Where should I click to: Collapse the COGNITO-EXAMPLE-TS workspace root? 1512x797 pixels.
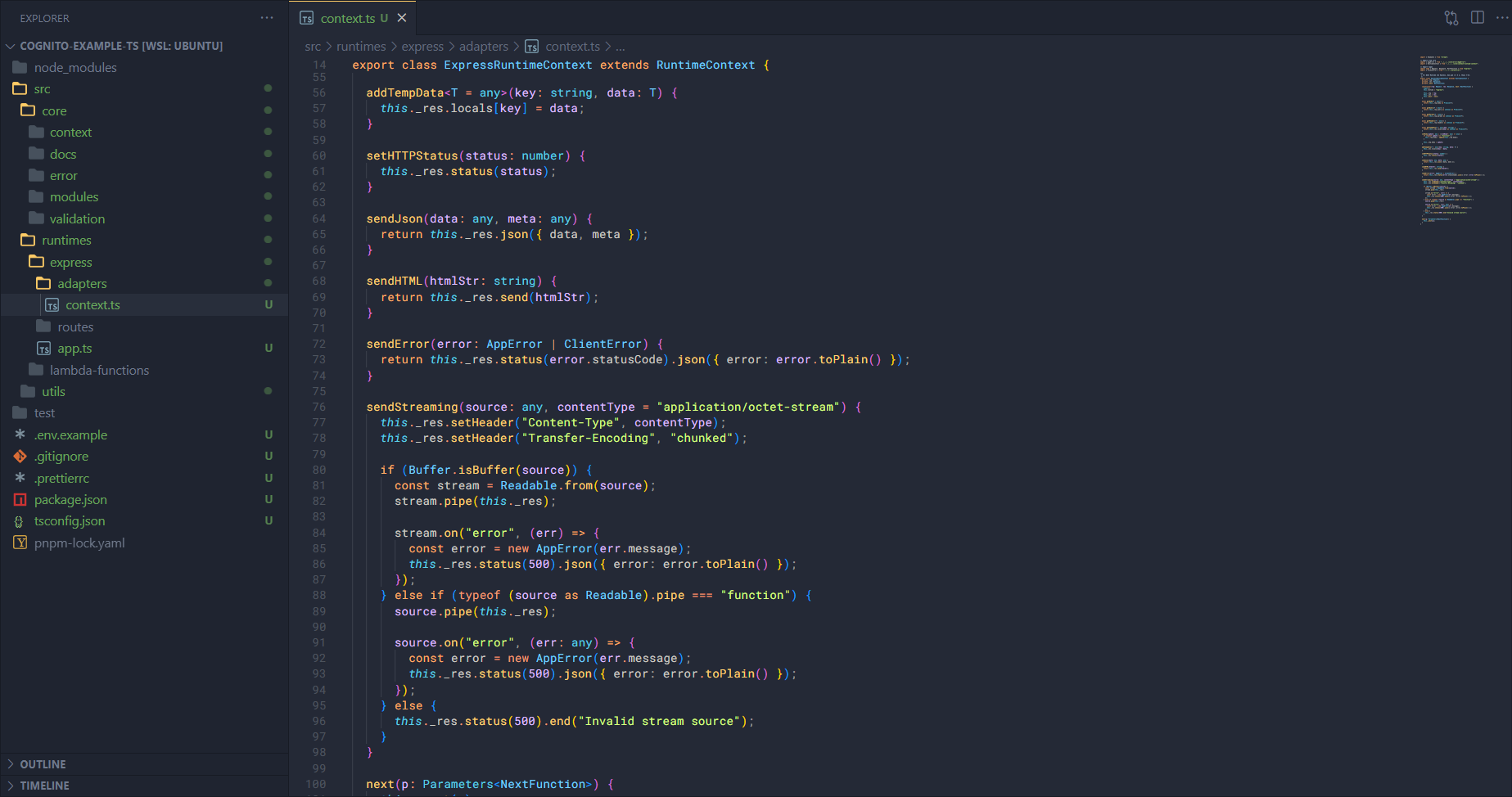[120, 46]
